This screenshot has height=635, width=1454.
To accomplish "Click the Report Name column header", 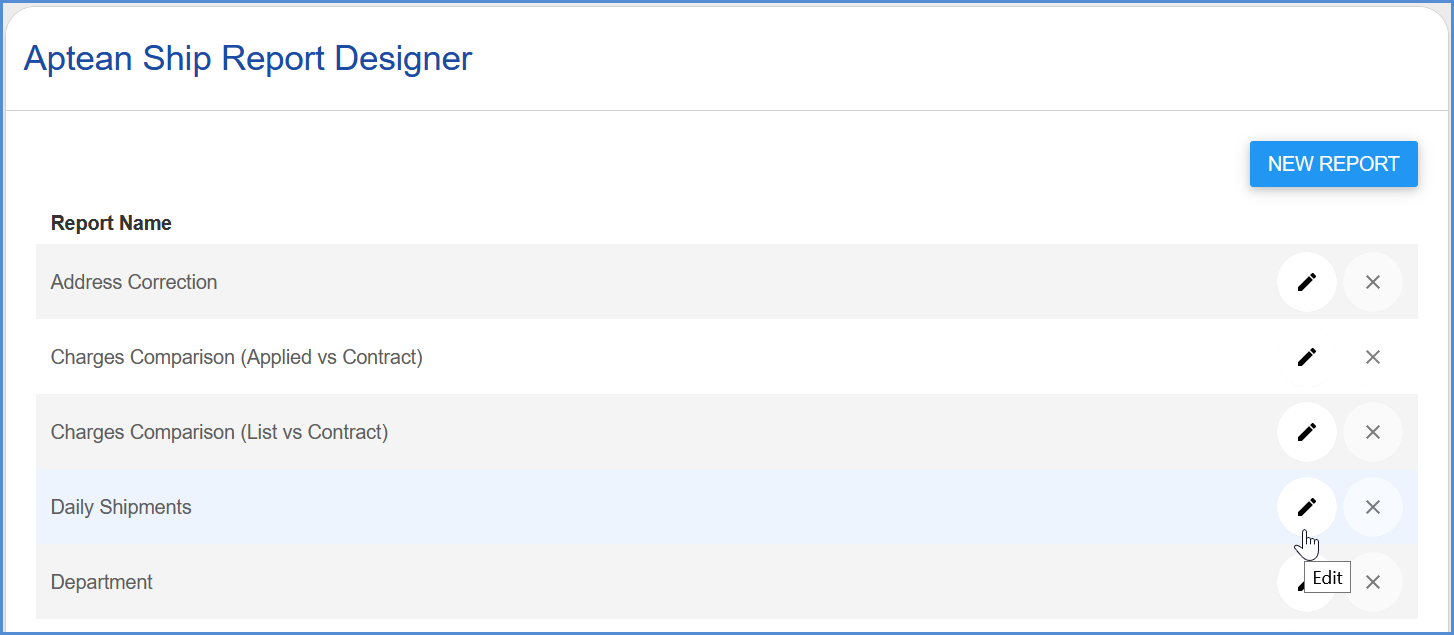I will click(111, 223).
